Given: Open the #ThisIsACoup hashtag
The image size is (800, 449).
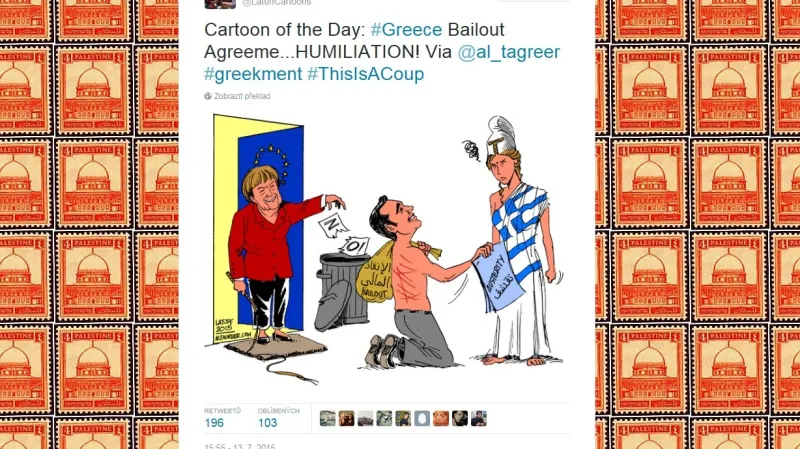Looking at the screenshot, I should 365,74.
